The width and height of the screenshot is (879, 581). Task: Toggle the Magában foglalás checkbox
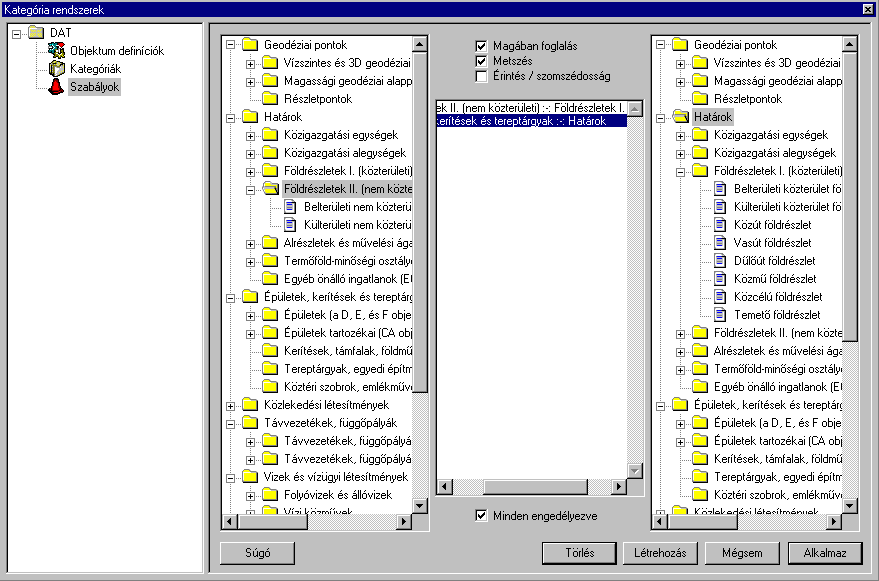pyautogui.click(x=482, y=46)
